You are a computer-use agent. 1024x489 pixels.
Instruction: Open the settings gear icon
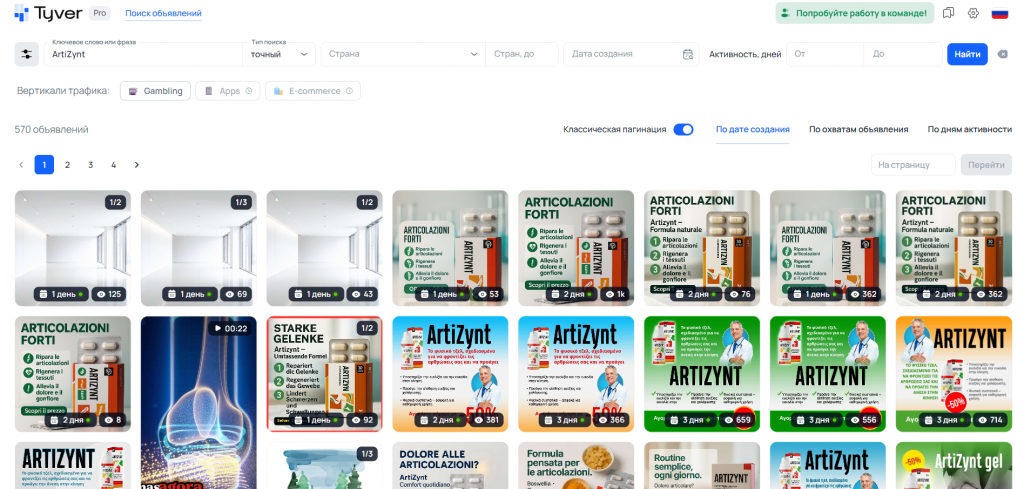tap(973, 13)
